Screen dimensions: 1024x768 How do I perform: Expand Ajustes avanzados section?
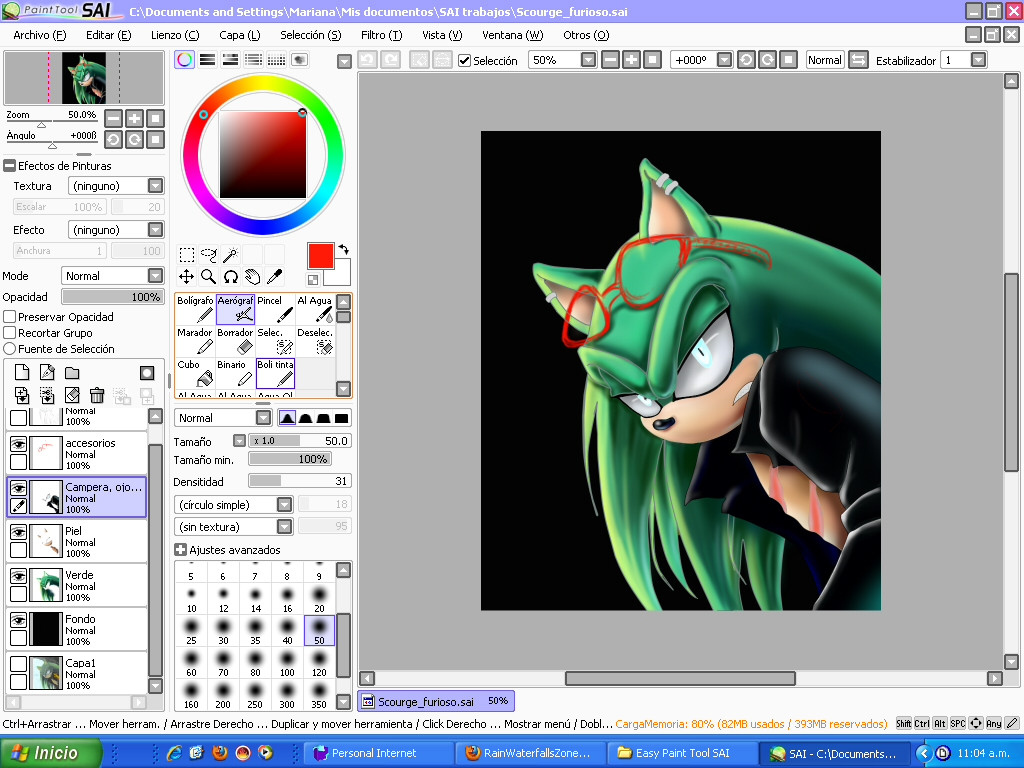click(181, 550)
